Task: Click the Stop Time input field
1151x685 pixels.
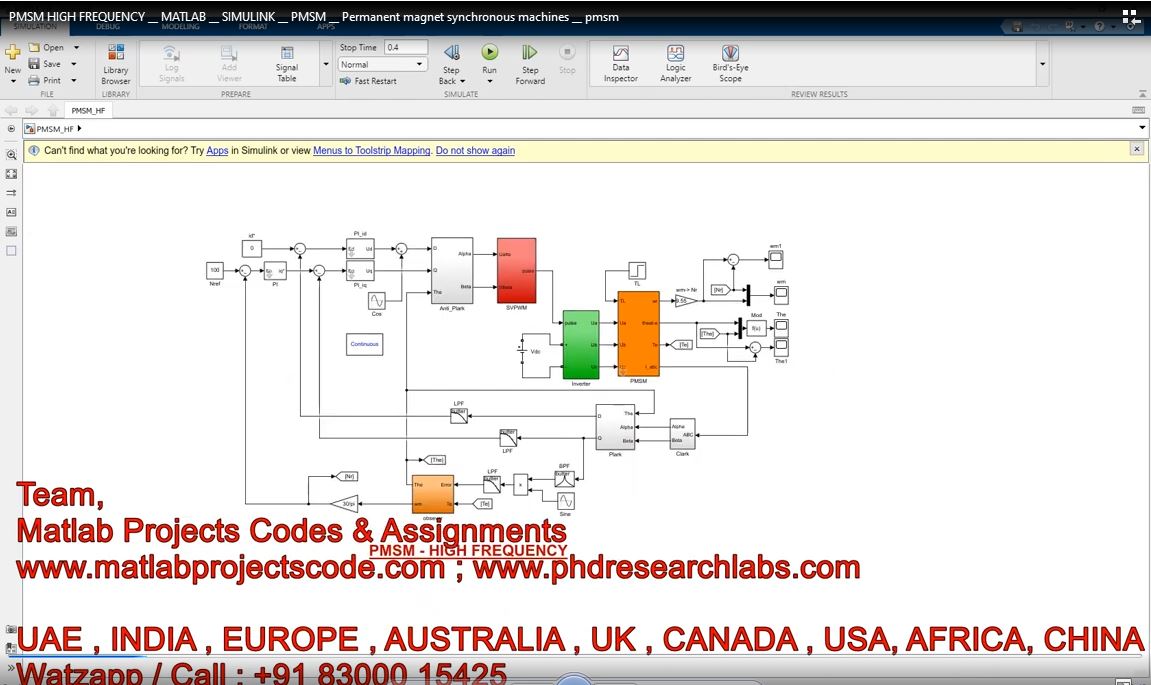Action: (x=405, y=47)
